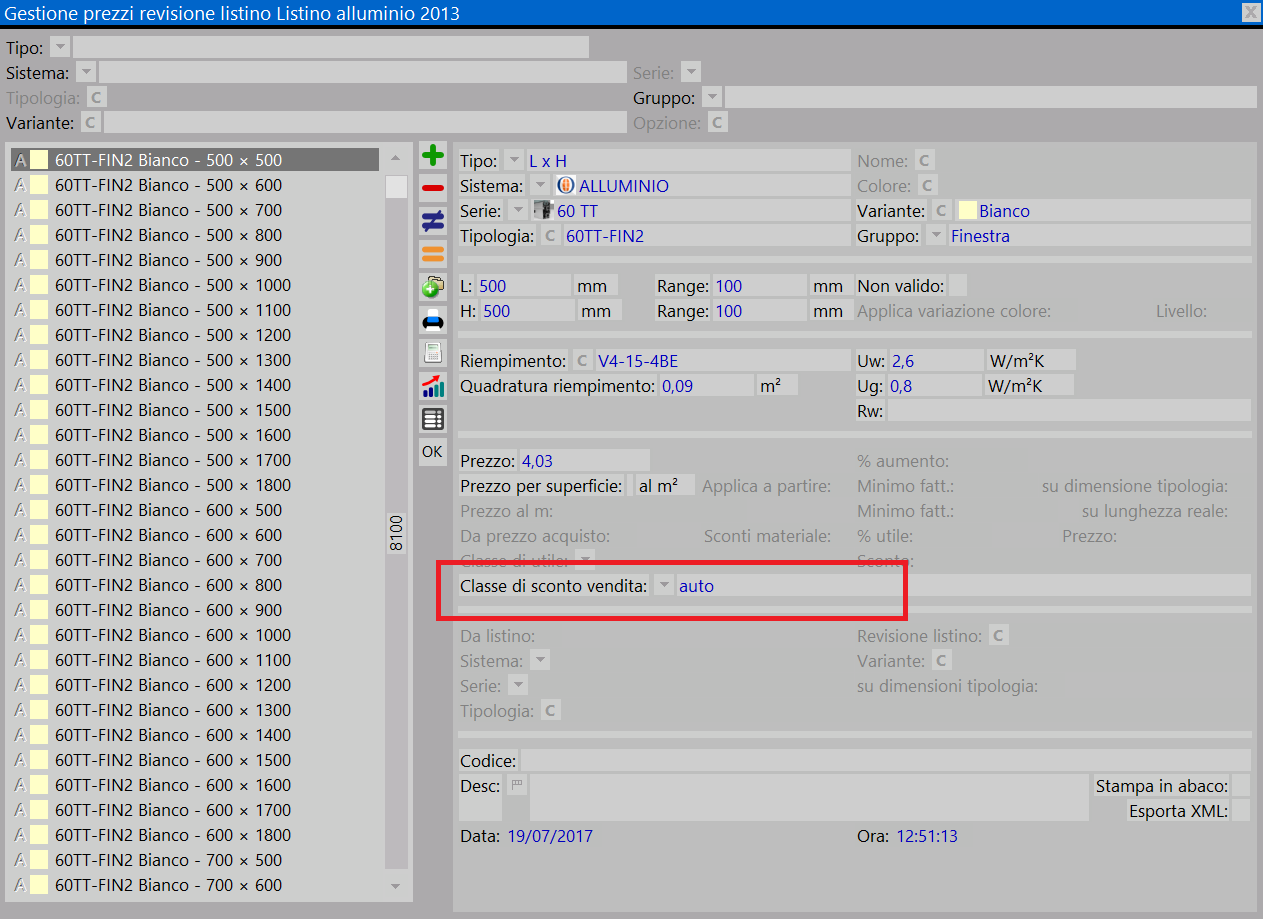The image size is (1263, 919).
Task: Click the C button next to Riempimento
Action: [582, 361]
